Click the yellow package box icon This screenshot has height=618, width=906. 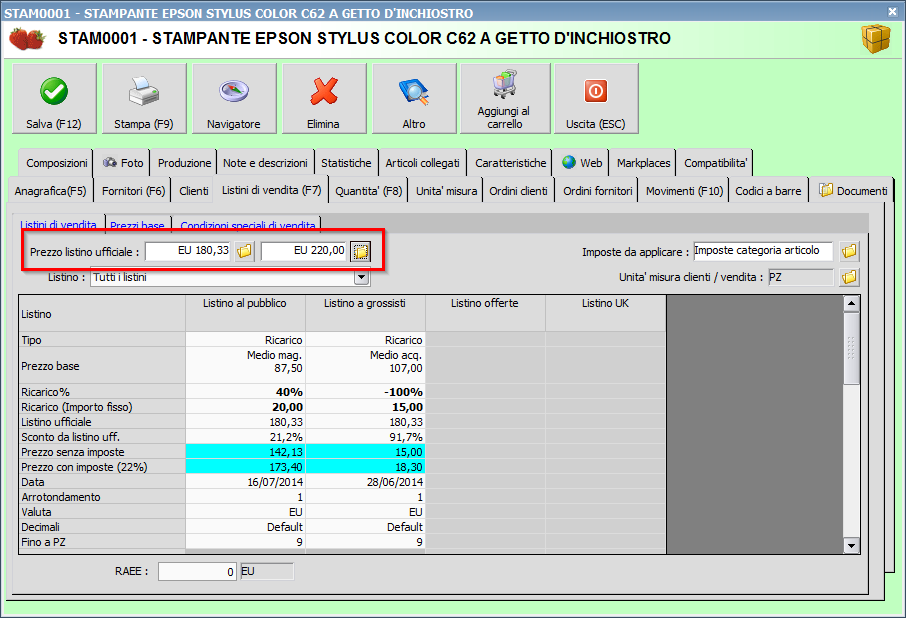pyautogui.click(x=876, y=39)
